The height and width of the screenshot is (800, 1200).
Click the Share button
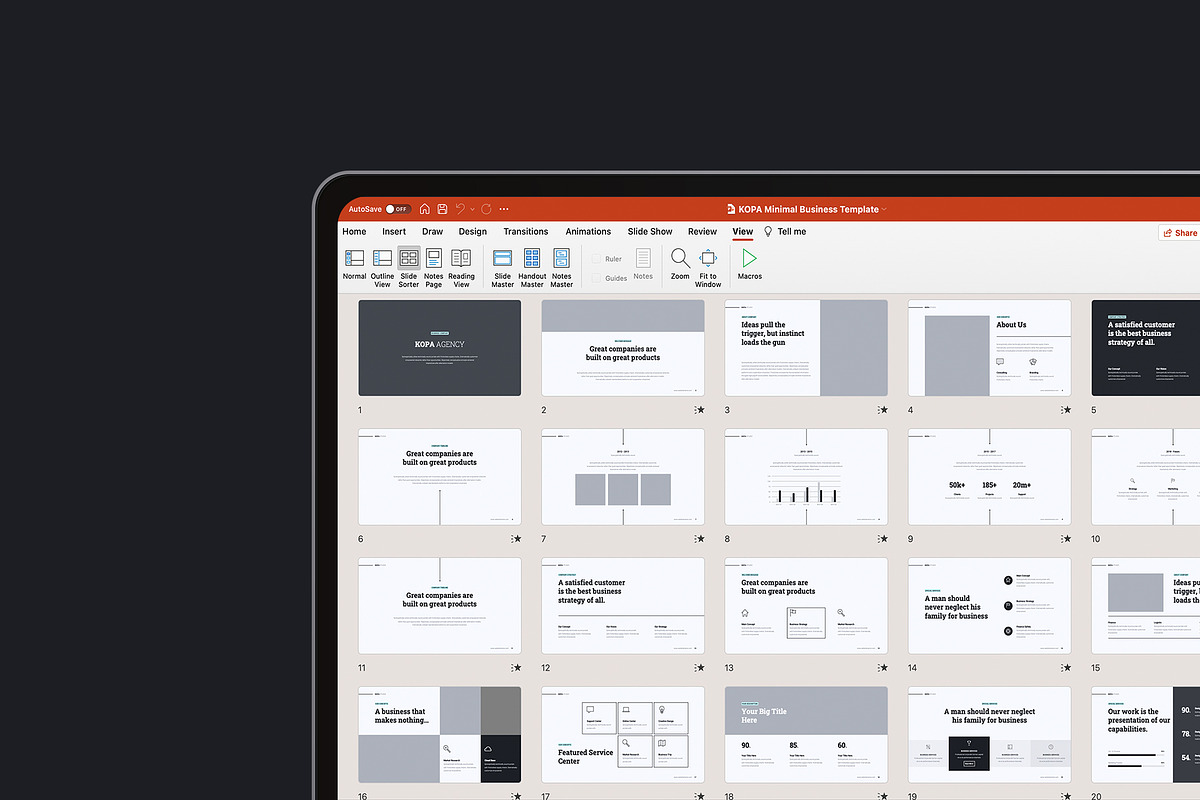point(1180,233)
